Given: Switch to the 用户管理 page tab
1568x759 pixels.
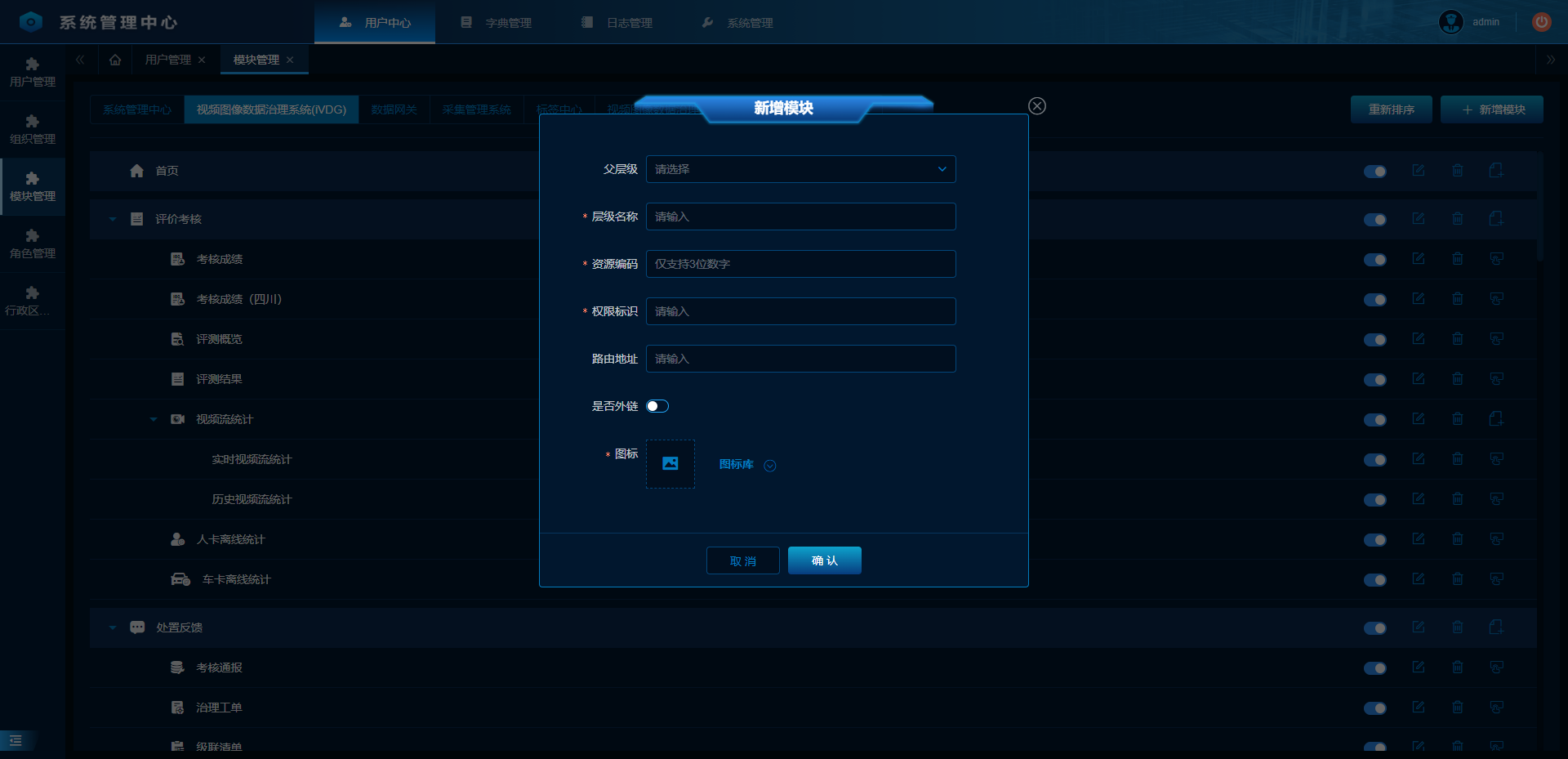Looking at the screenshot, I should (167, 60).
